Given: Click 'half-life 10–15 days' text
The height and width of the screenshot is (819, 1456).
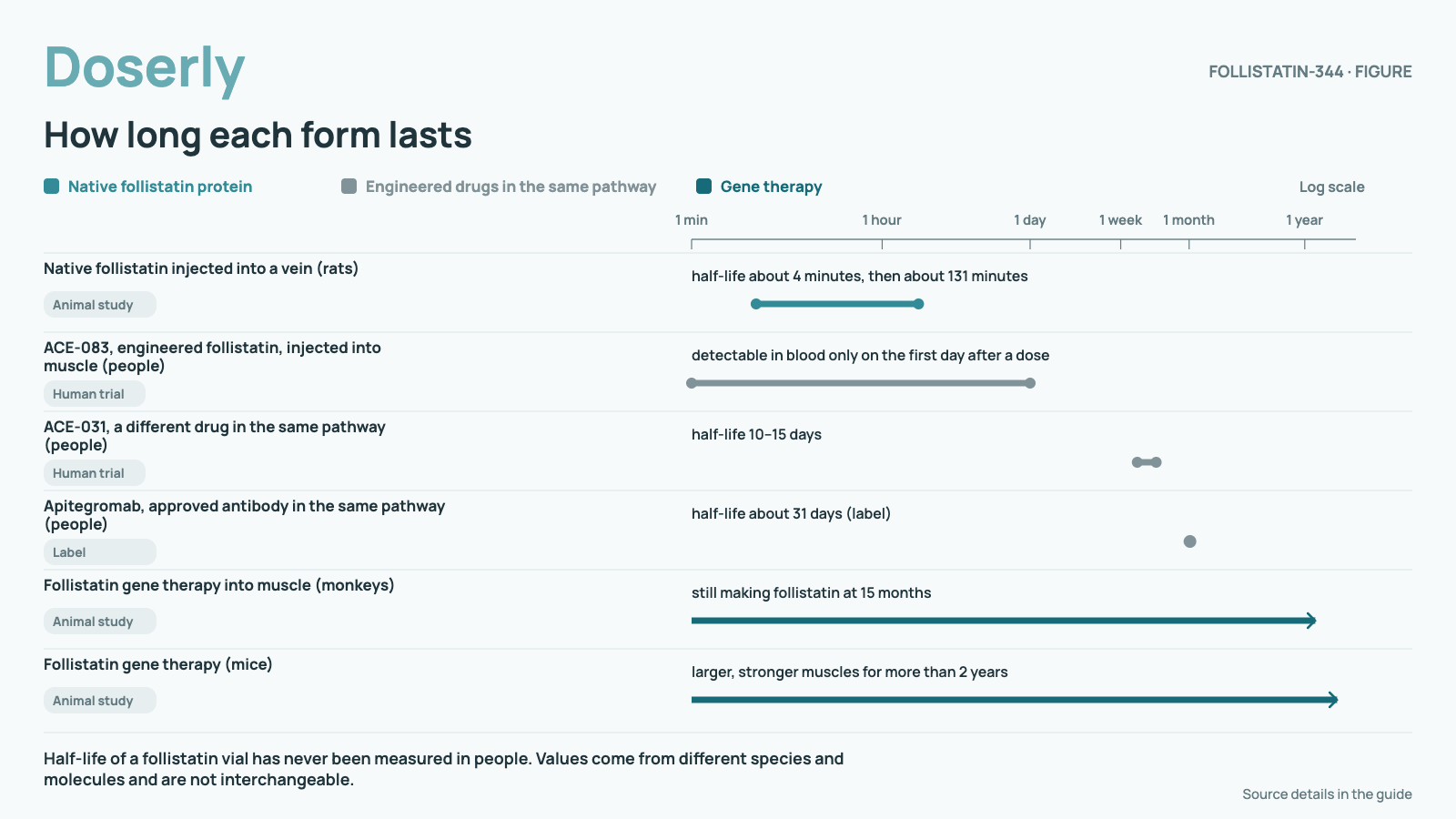Looking at the screenshot, I should pos(756,434).
